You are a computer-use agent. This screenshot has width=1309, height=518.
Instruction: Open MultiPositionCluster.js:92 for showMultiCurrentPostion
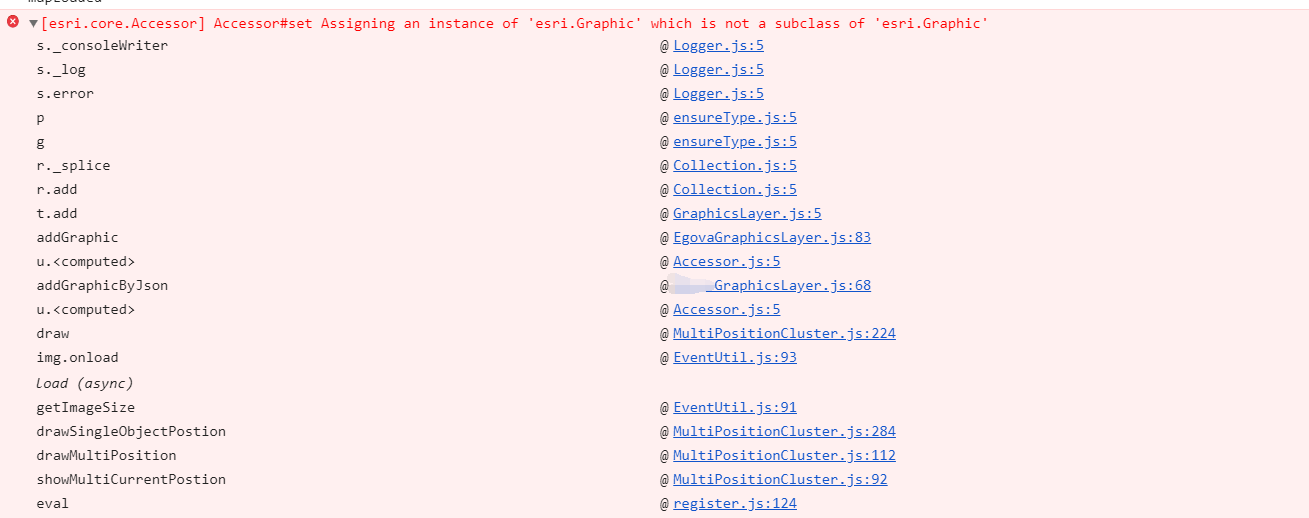[779, 479]
